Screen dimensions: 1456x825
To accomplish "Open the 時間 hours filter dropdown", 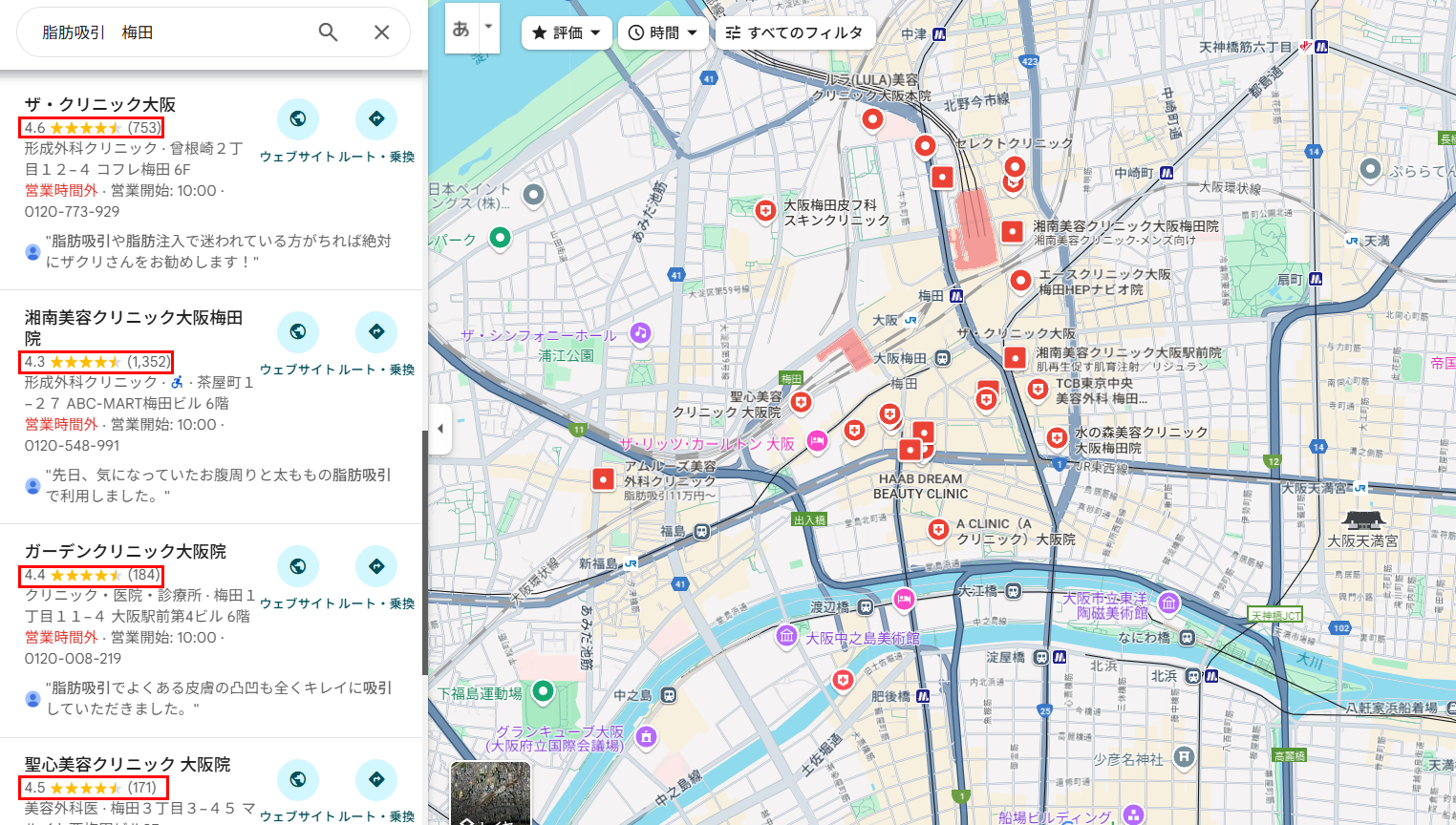I will point(663,32).
